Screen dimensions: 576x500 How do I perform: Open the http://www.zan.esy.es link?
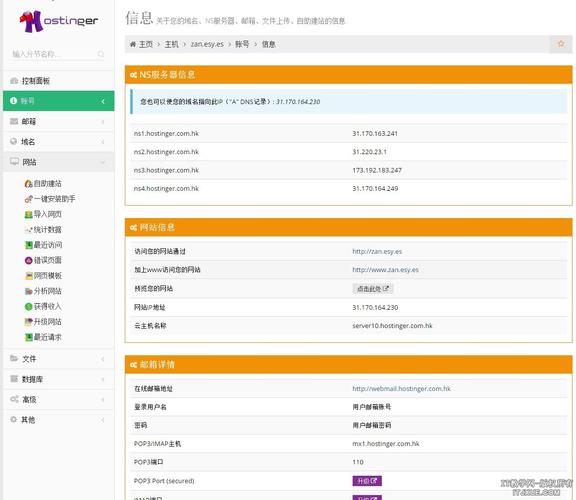coord(385,270)
